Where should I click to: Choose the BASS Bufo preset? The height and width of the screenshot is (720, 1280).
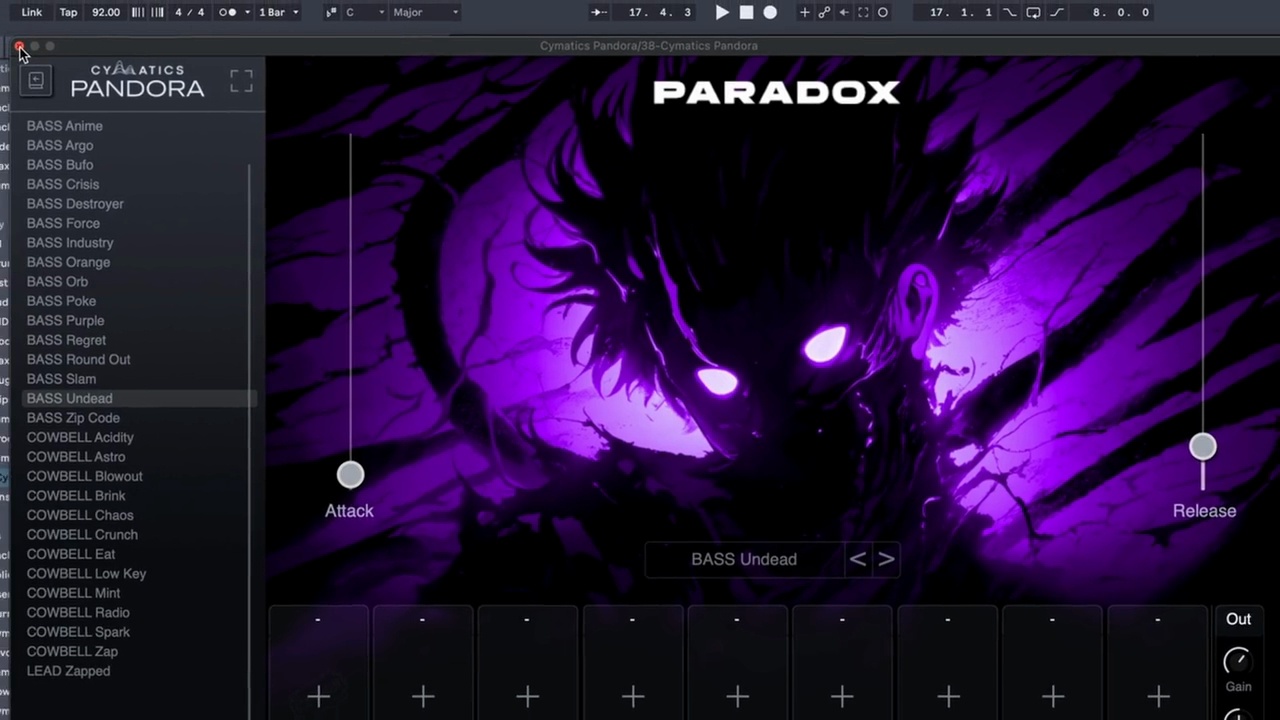[60, 165]
